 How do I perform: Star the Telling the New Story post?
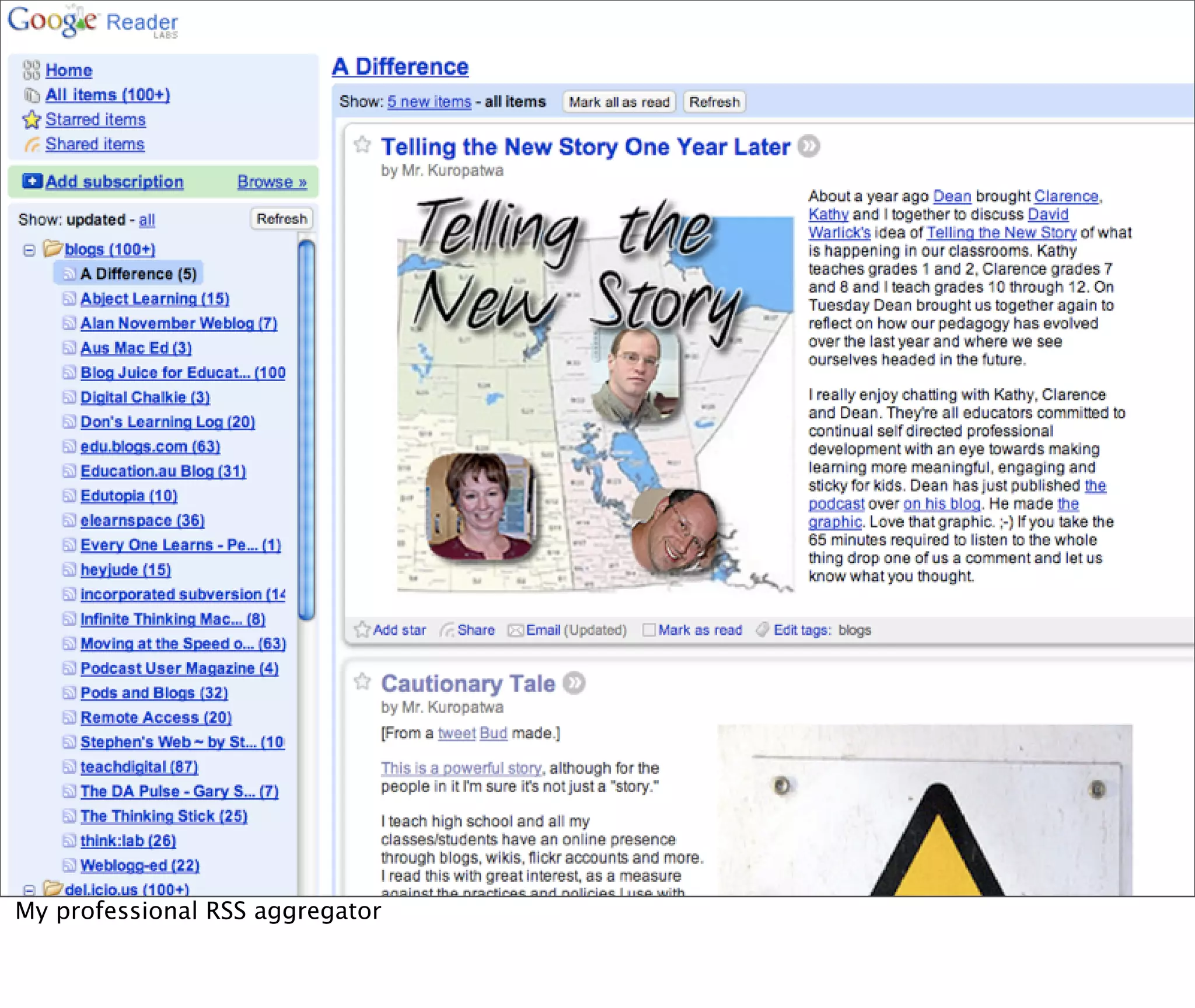click(x=362, y=144)
